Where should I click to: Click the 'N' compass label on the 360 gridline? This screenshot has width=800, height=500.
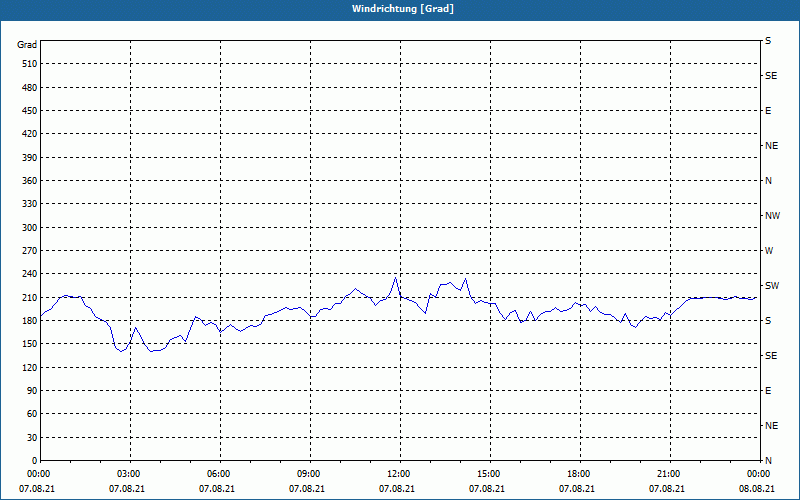pos(768,181)
